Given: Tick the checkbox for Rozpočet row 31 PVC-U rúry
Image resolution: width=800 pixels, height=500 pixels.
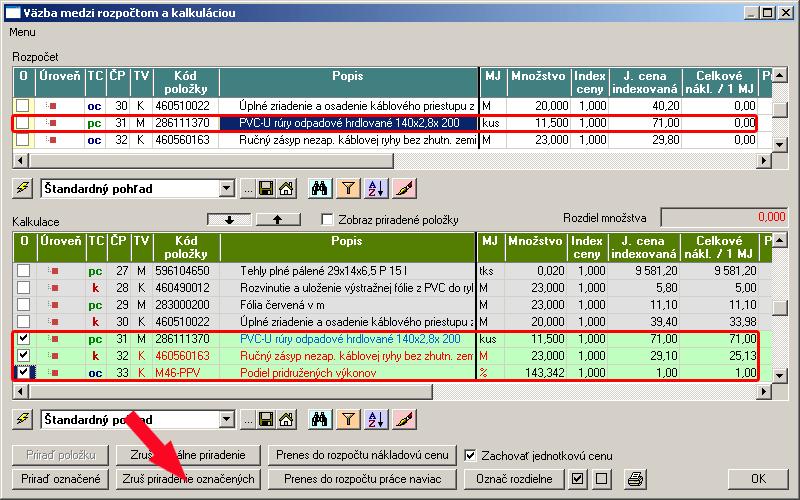Looking at the screenshot, I should click(22, 122).
